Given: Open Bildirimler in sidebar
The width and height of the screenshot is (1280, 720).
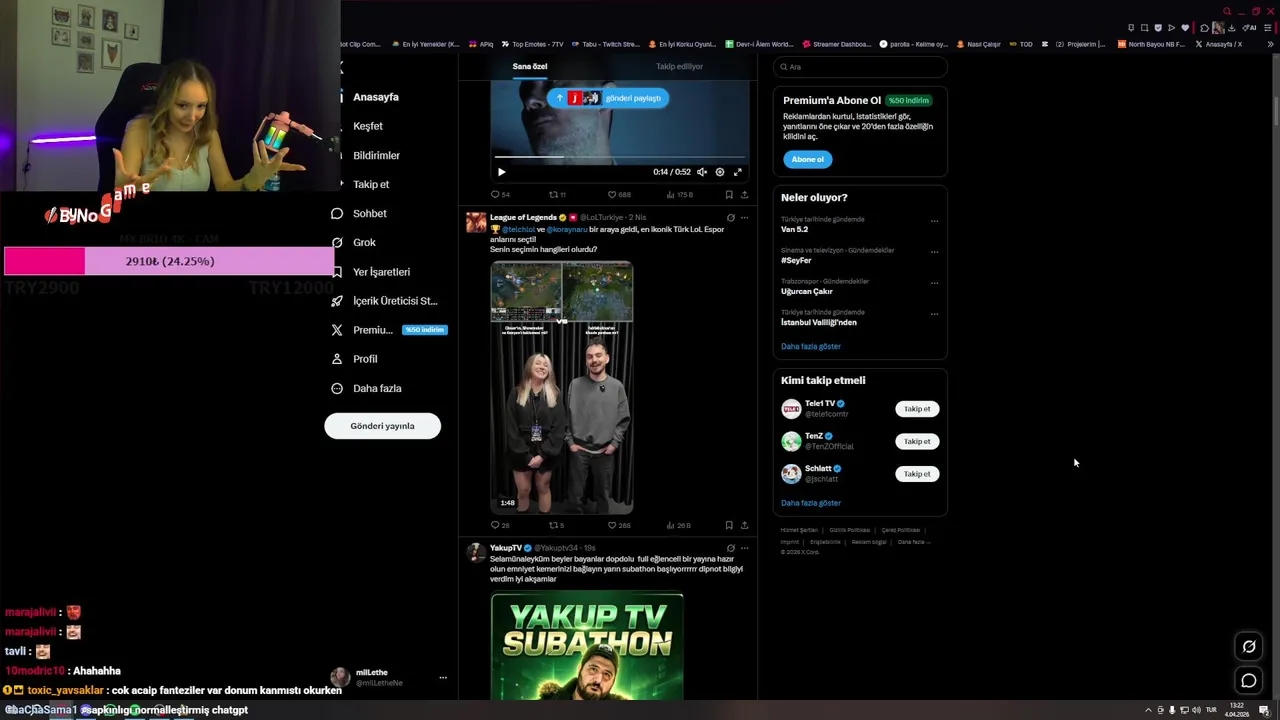Looking at the screenshot, I should (376, 155).
